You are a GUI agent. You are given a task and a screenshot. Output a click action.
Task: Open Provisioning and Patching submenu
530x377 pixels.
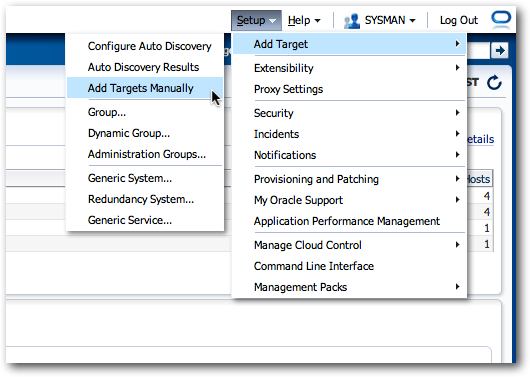[x=350, y=179]
